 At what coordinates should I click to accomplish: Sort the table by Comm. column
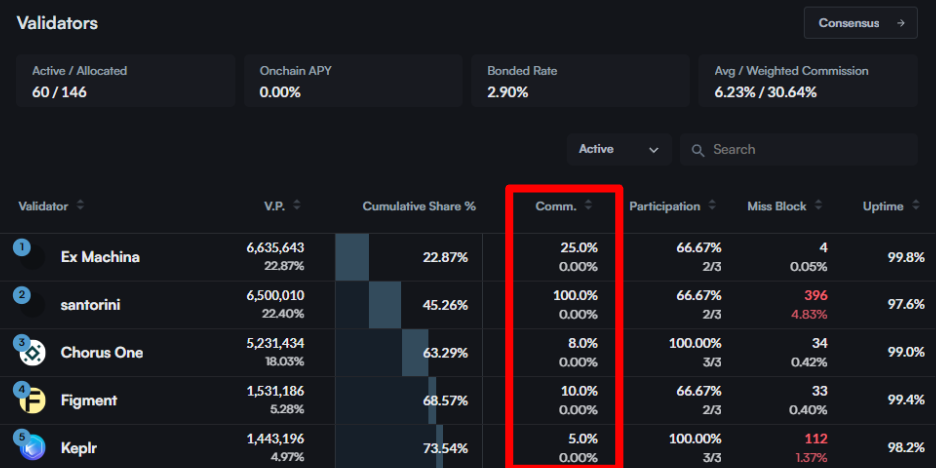(564, 206)
